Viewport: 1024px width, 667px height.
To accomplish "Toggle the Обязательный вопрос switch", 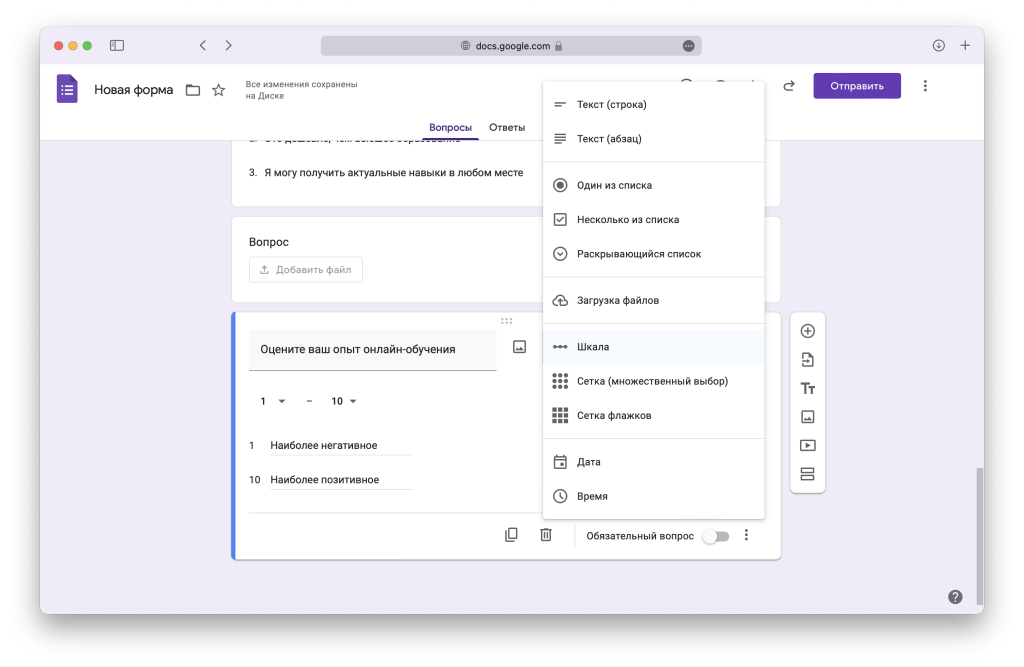I will click(x=715, y=536).
